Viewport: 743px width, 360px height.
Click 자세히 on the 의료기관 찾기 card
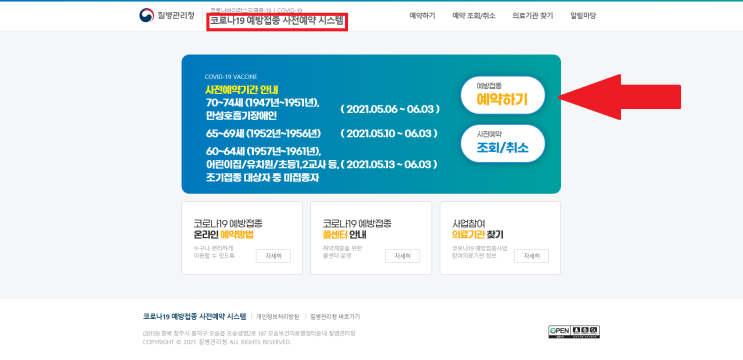click(x=531, y=256)
